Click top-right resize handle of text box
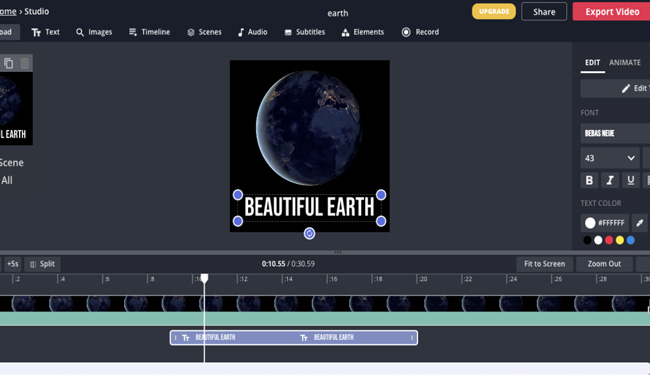This screenshot has height=375, width=650. click(381, 195)
